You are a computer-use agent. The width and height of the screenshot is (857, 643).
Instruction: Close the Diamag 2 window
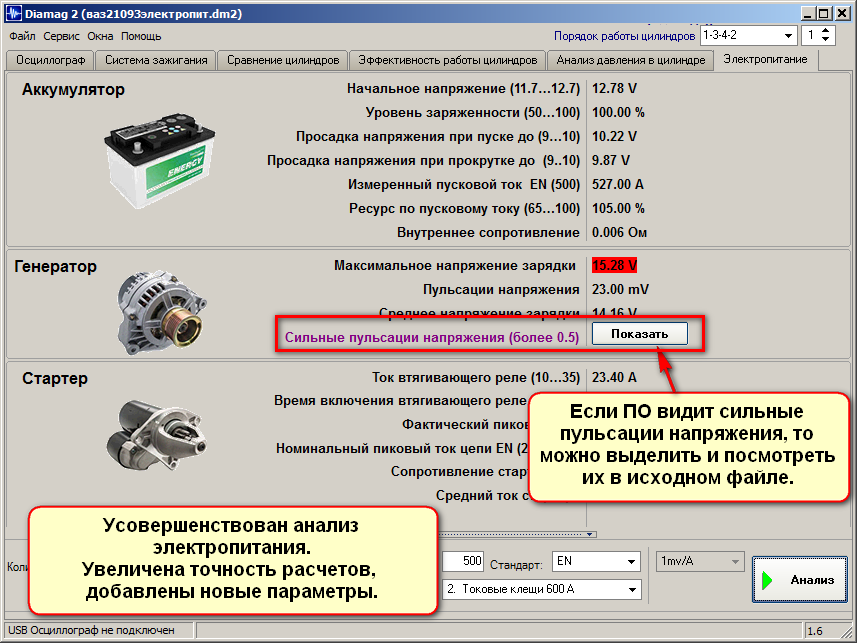(x=842, y=14)
